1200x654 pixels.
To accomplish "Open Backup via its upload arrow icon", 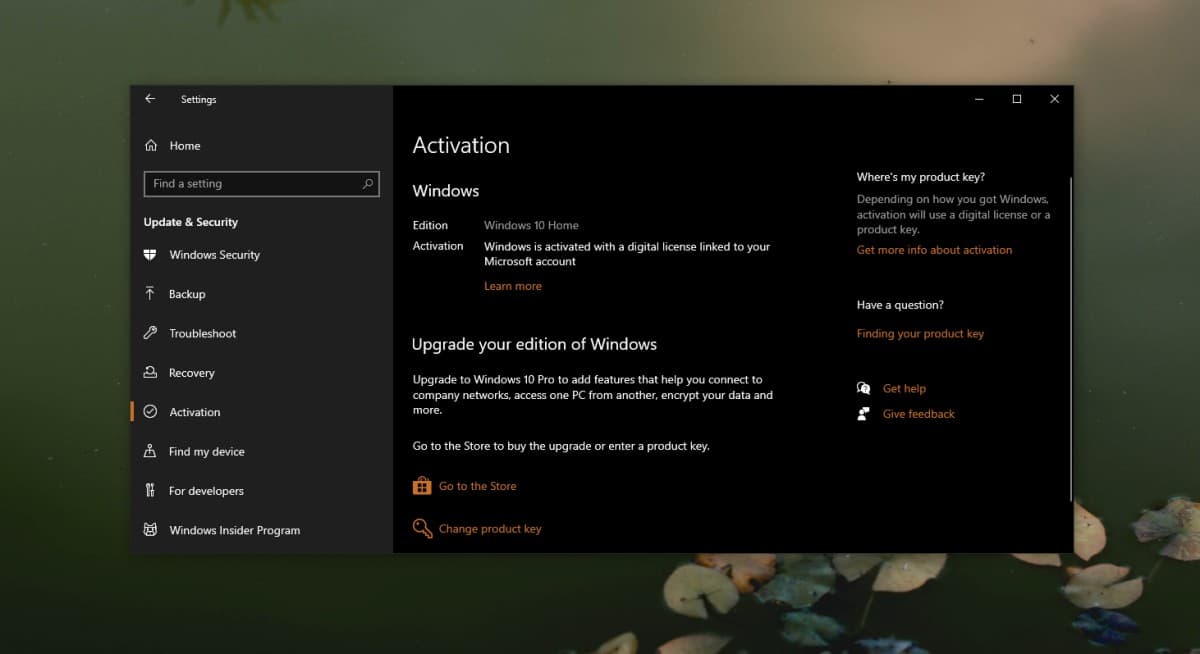I will pyautogui.click(x=150, y=294).
